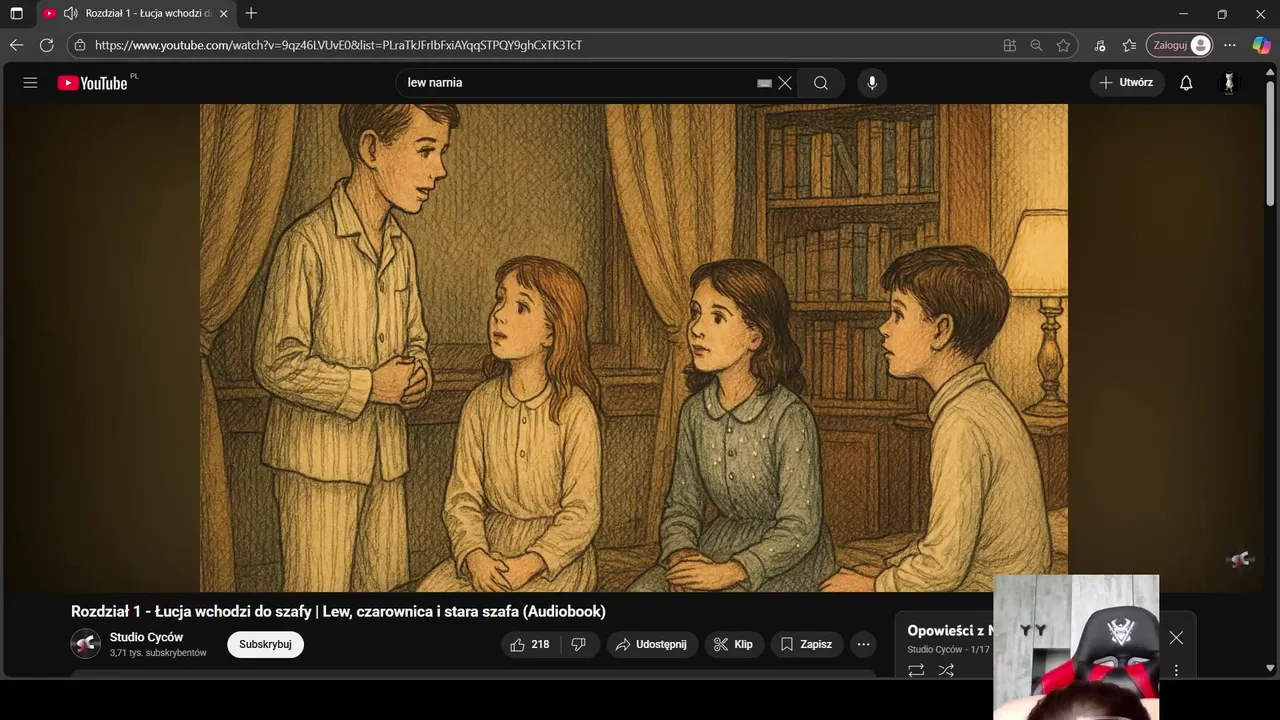
Task: Like the video with 218 likes
Action: pyautogui.click(x=530, y=645)
